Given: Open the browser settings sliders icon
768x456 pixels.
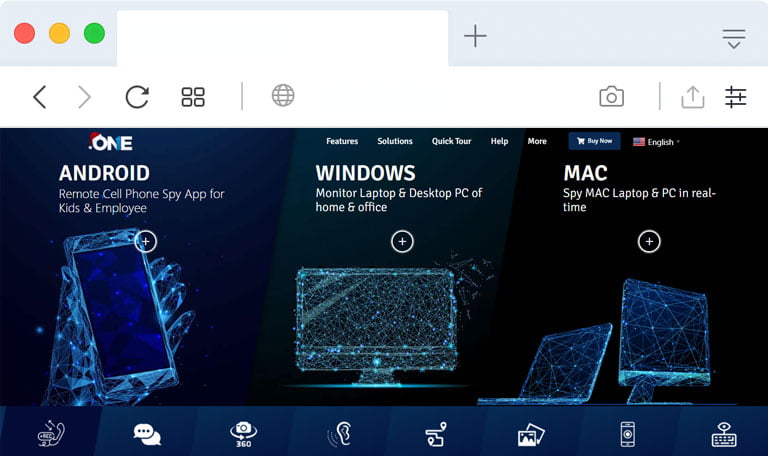Looking at the screenshot, I should (x=735, y=96).
